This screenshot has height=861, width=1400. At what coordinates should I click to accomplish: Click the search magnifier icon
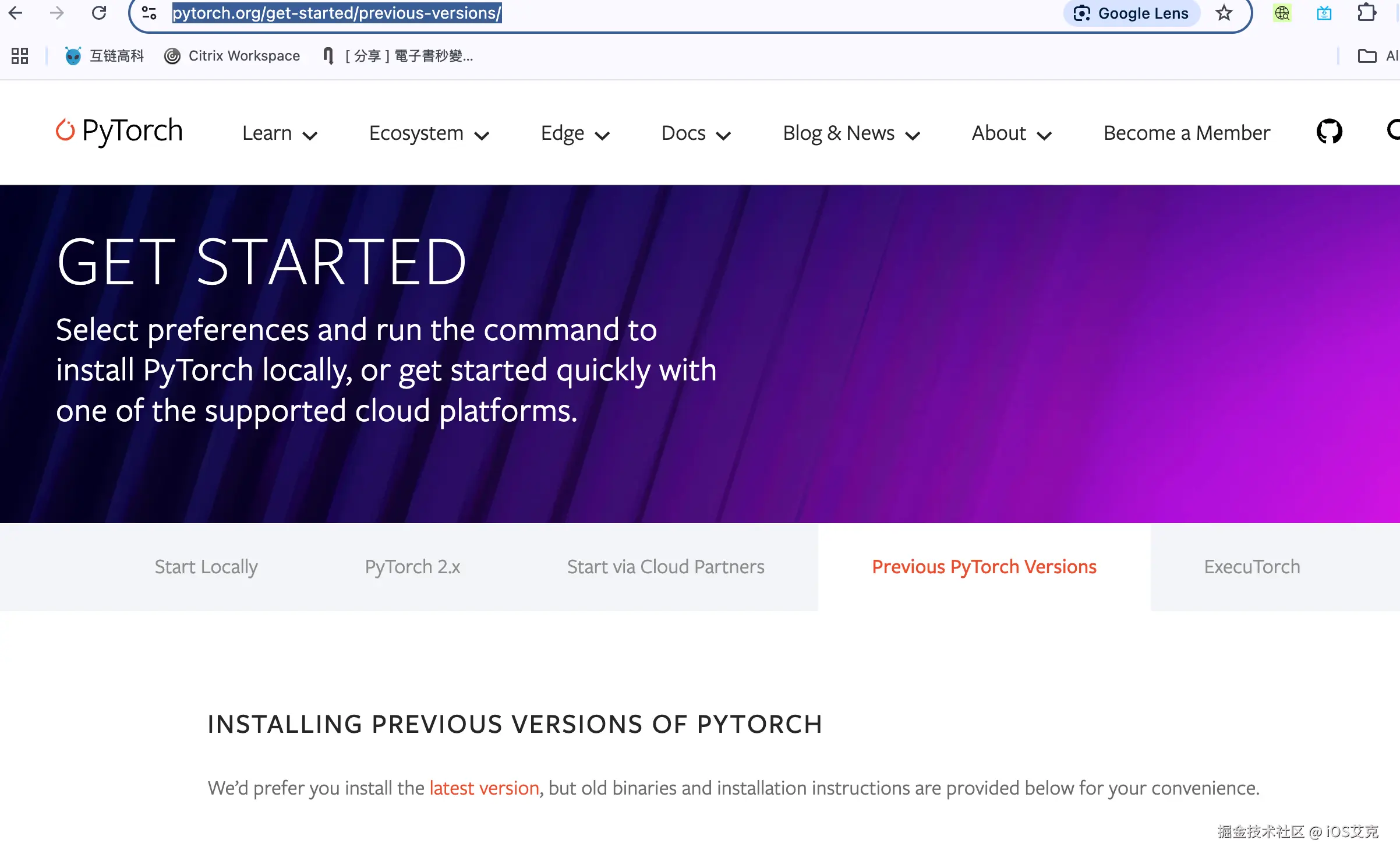(1393, 129)
